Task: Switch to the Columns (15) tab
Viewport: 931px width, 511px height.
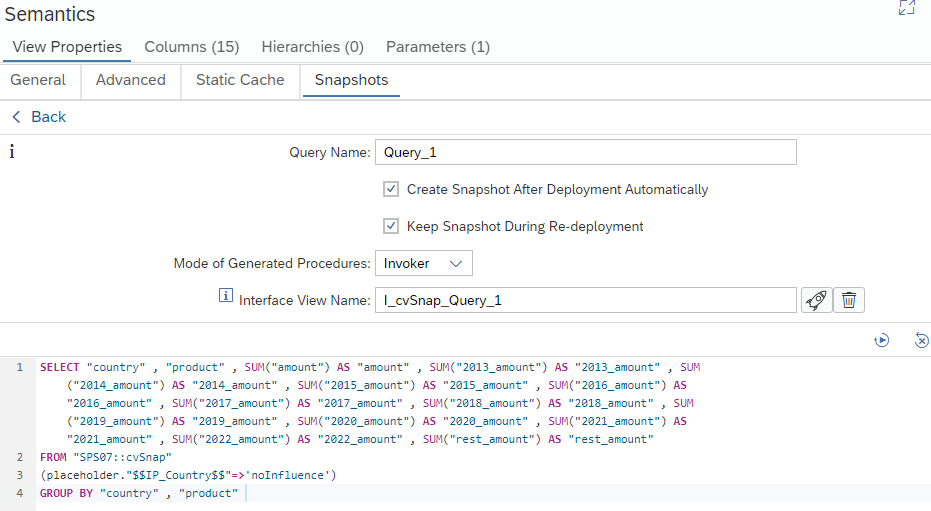Action: pos(191,47)
